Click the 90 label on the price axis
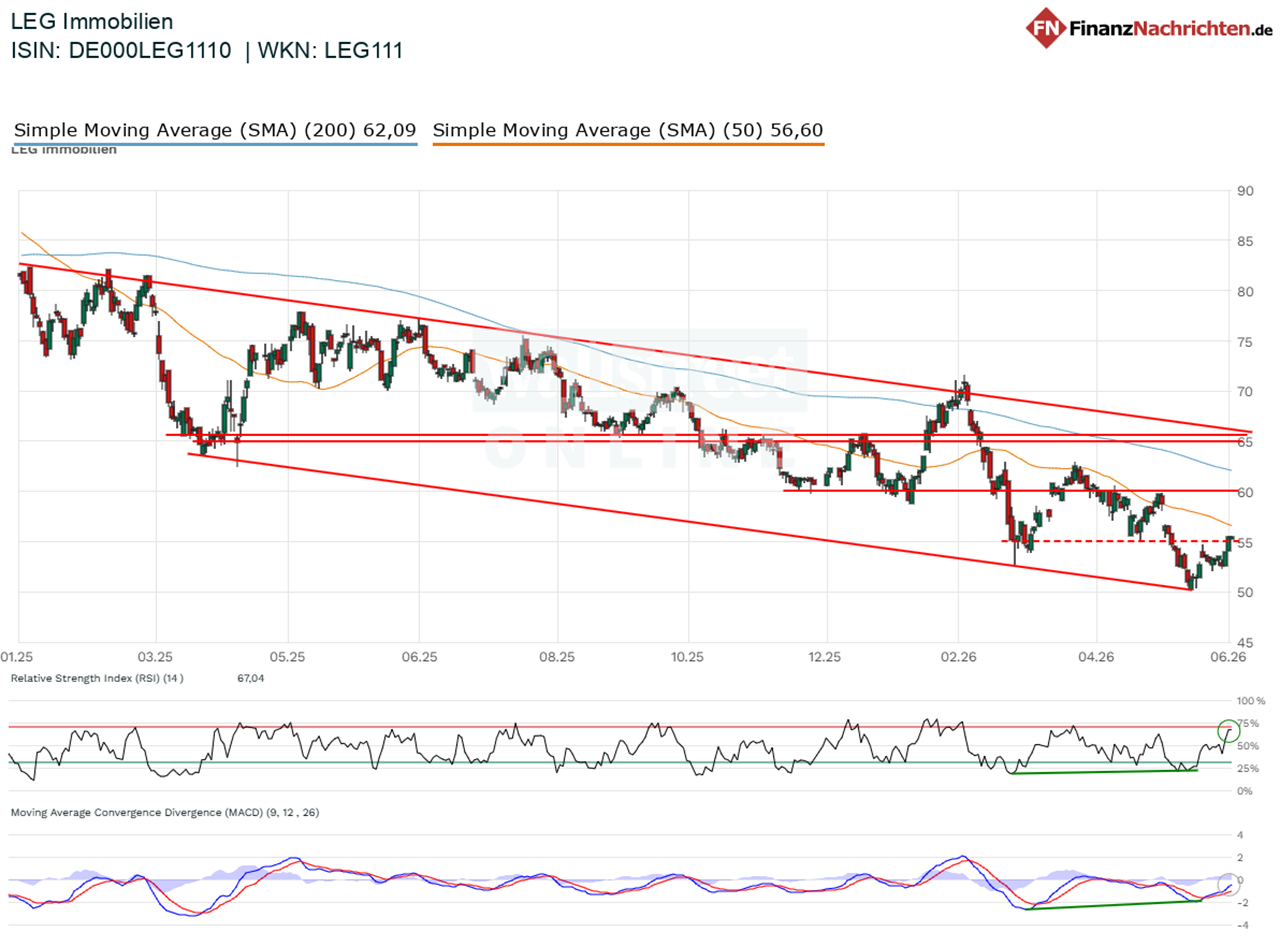This screenshot has height=940, width=1280. pos(1245,191)
